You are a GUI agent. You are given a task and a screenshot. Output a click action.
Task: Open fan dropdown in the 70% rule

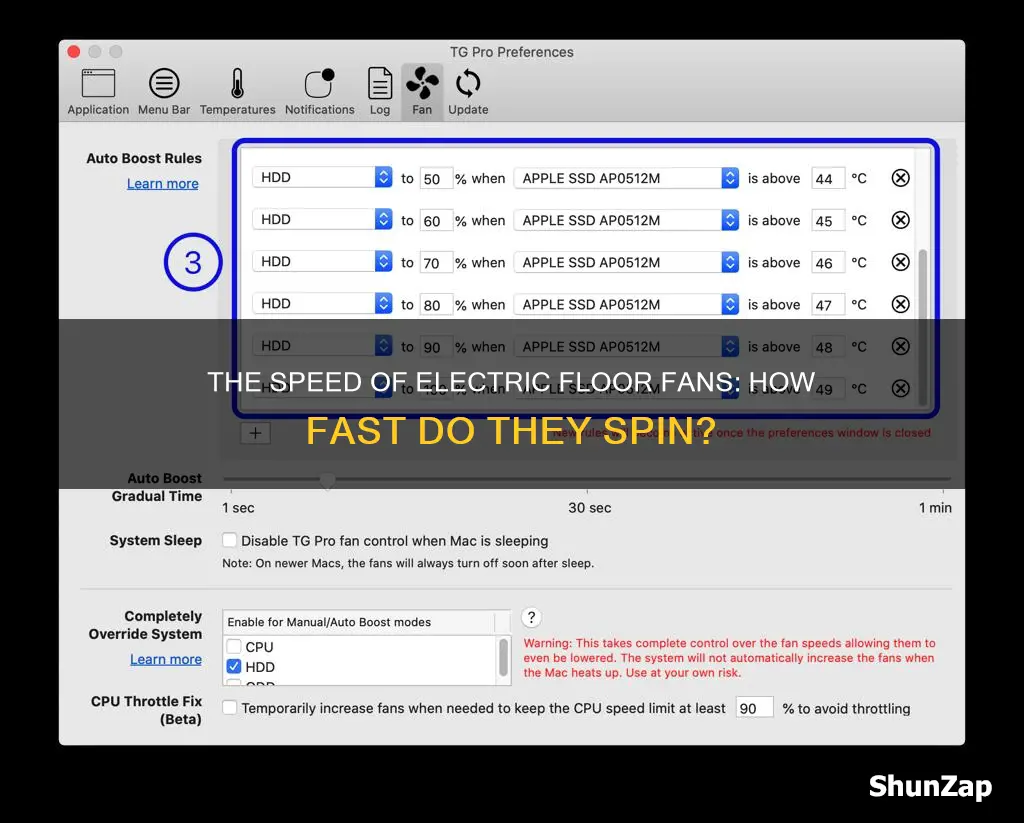click(322, 261)
